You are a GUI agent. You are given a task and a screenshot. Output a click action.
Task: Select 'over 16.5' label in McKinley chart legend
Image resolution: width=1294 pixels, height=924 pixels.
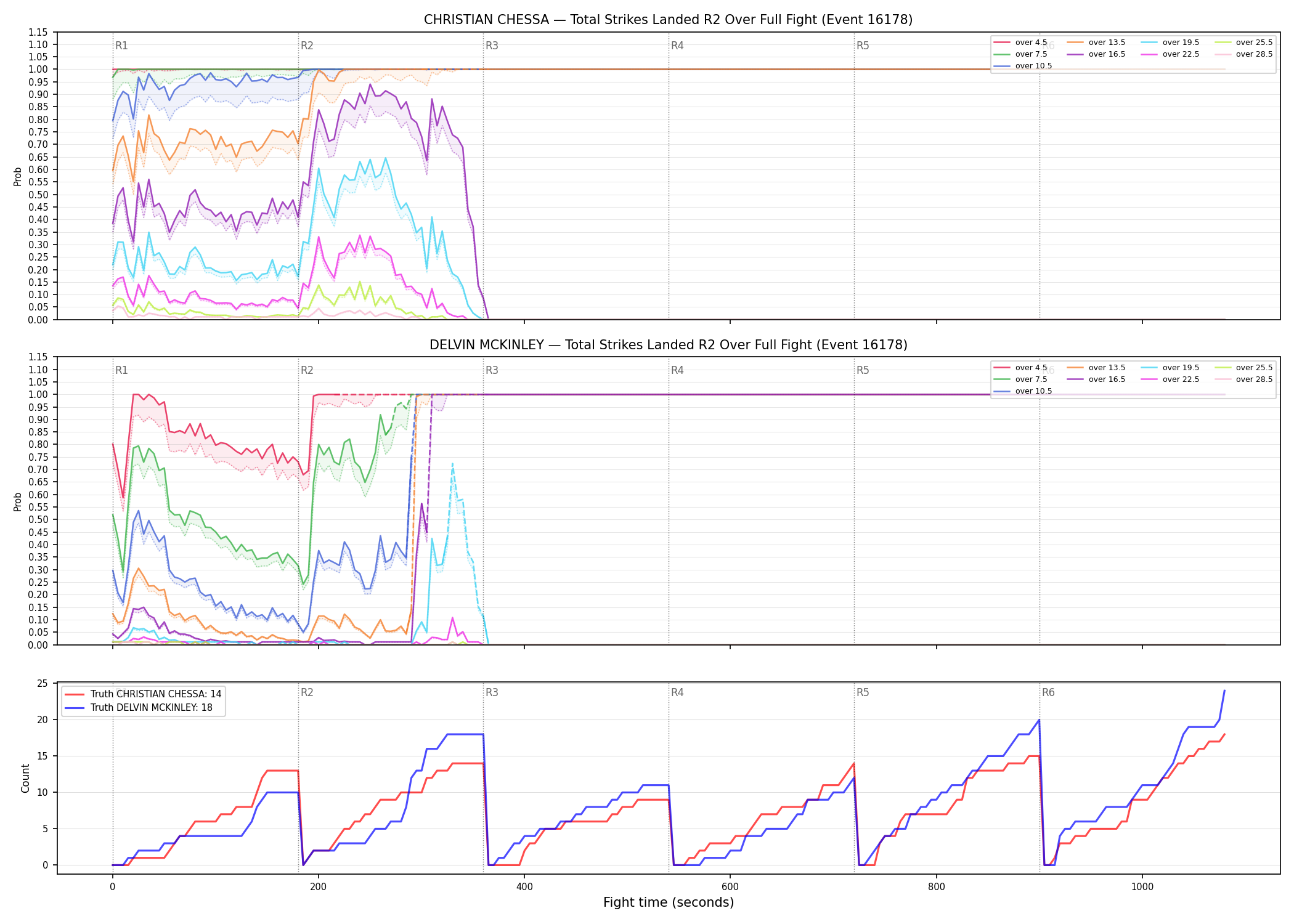[x=1107, y=379]
